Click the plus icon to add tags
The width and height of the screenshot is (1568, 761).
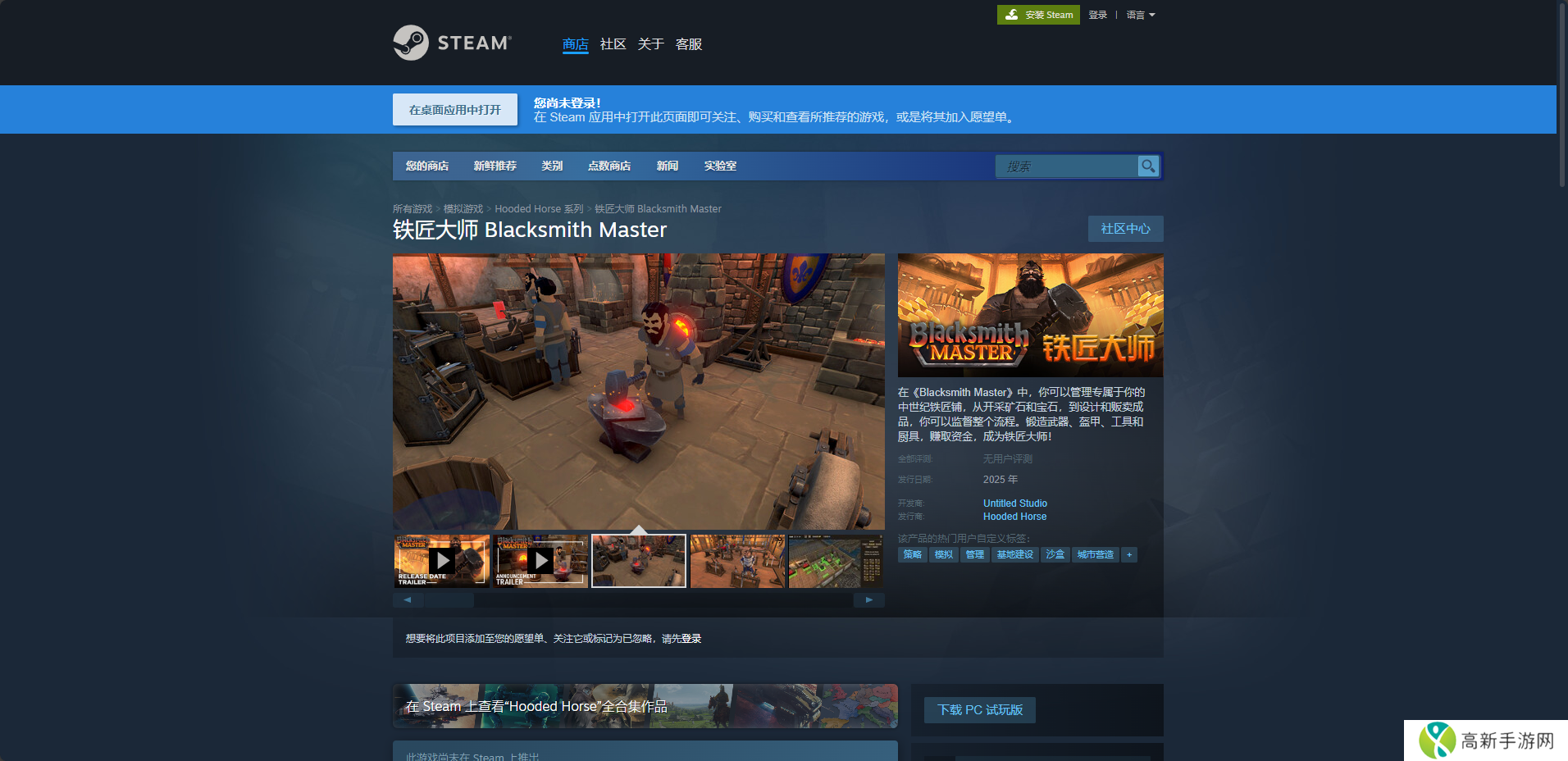coord(1129,555)
